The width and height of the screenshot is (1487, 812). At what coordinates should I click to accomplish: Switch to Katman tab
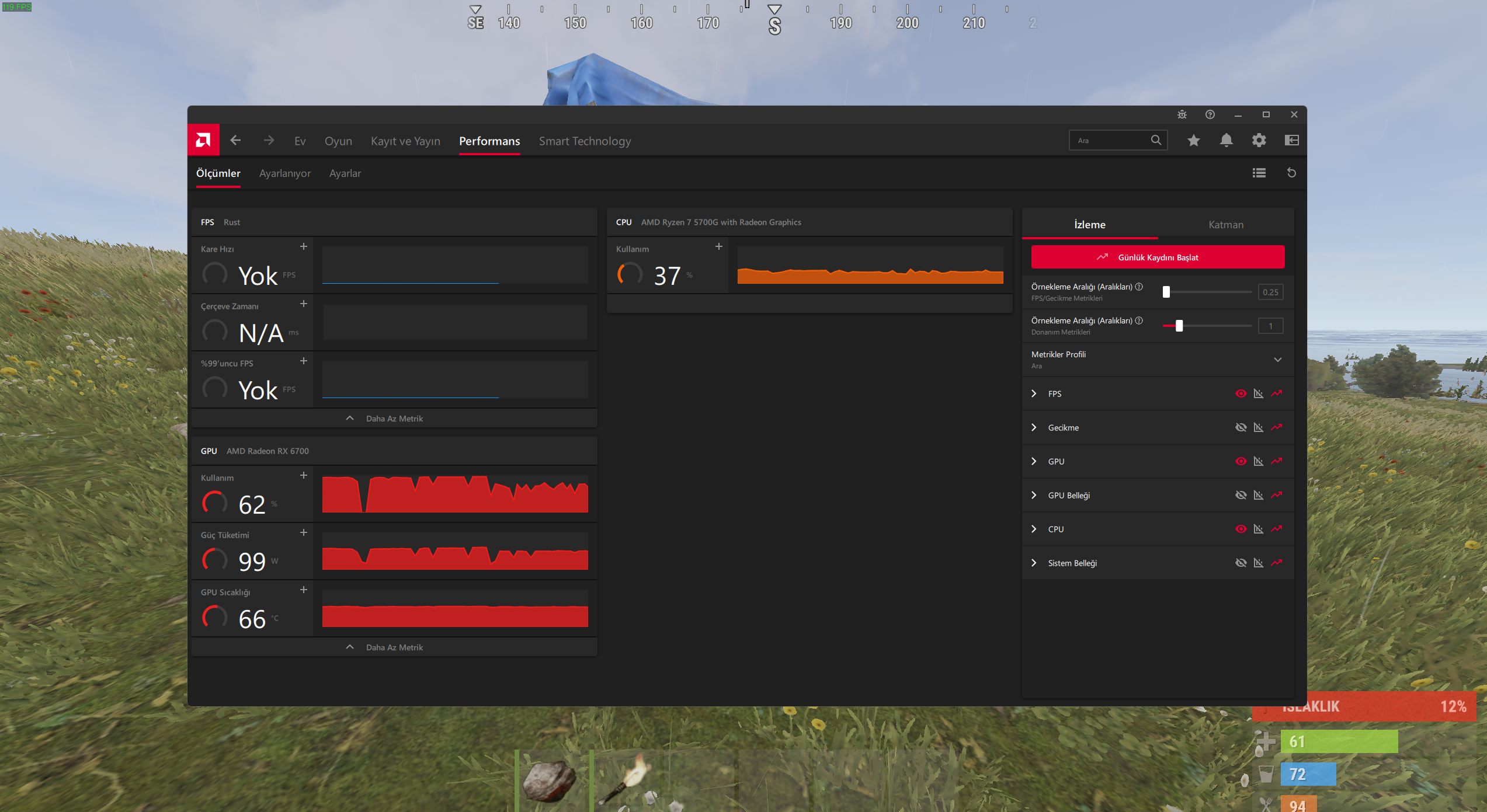point(1226,225)
